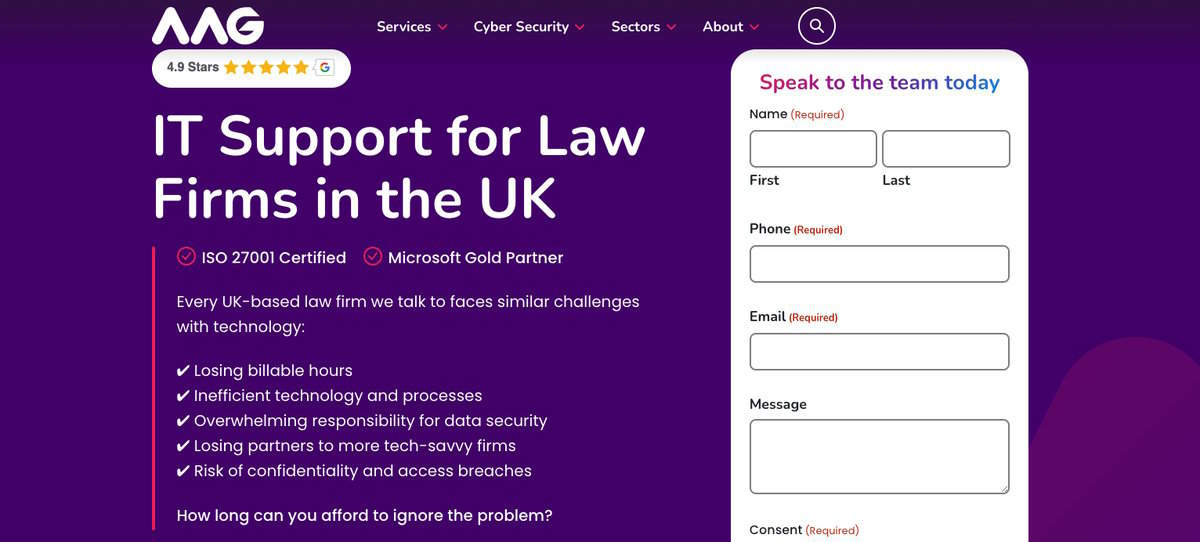Click the five gold stars rating

(x=266, y=67)
